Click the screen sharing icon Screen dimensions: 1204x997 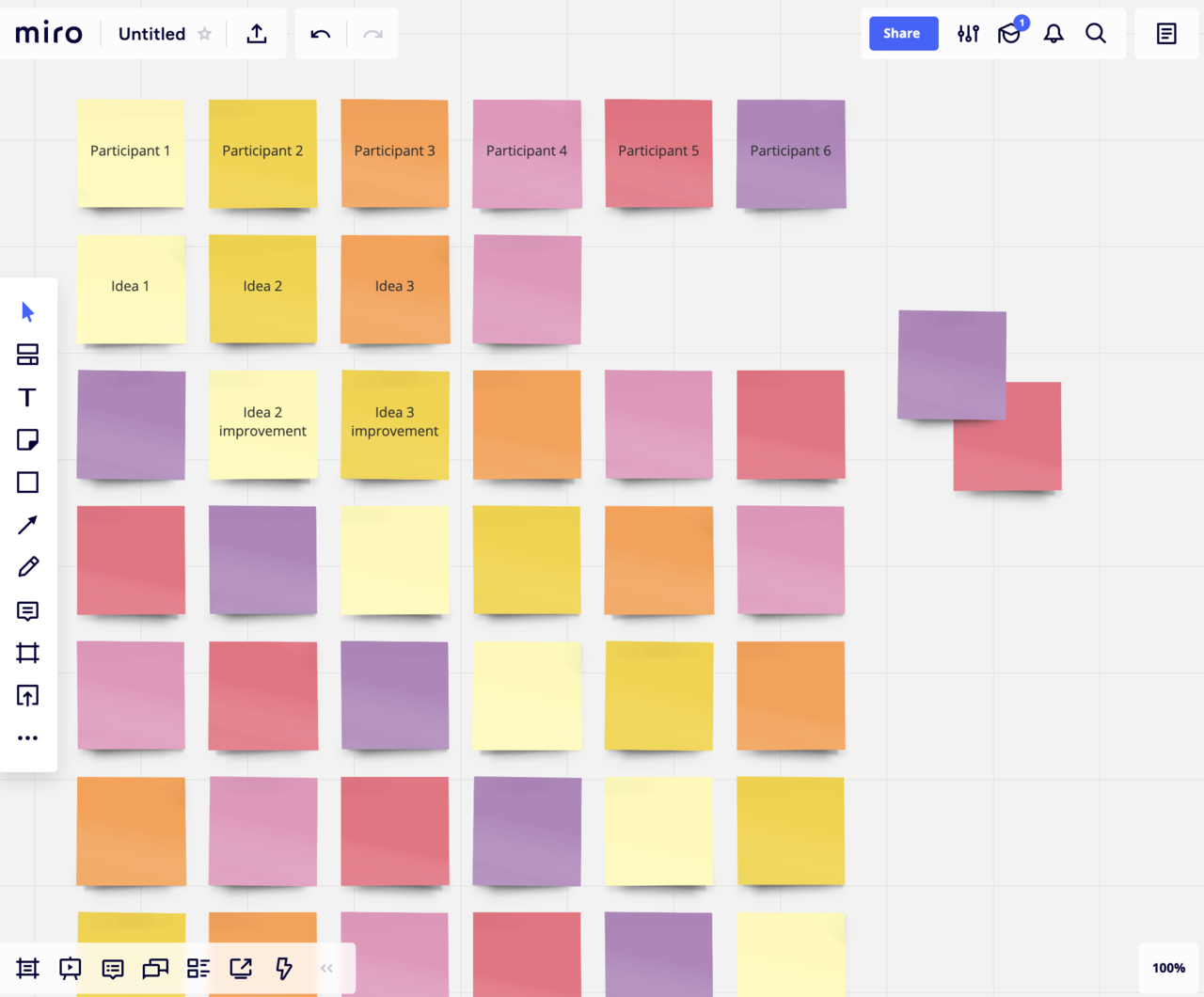(x=241, y=968)
